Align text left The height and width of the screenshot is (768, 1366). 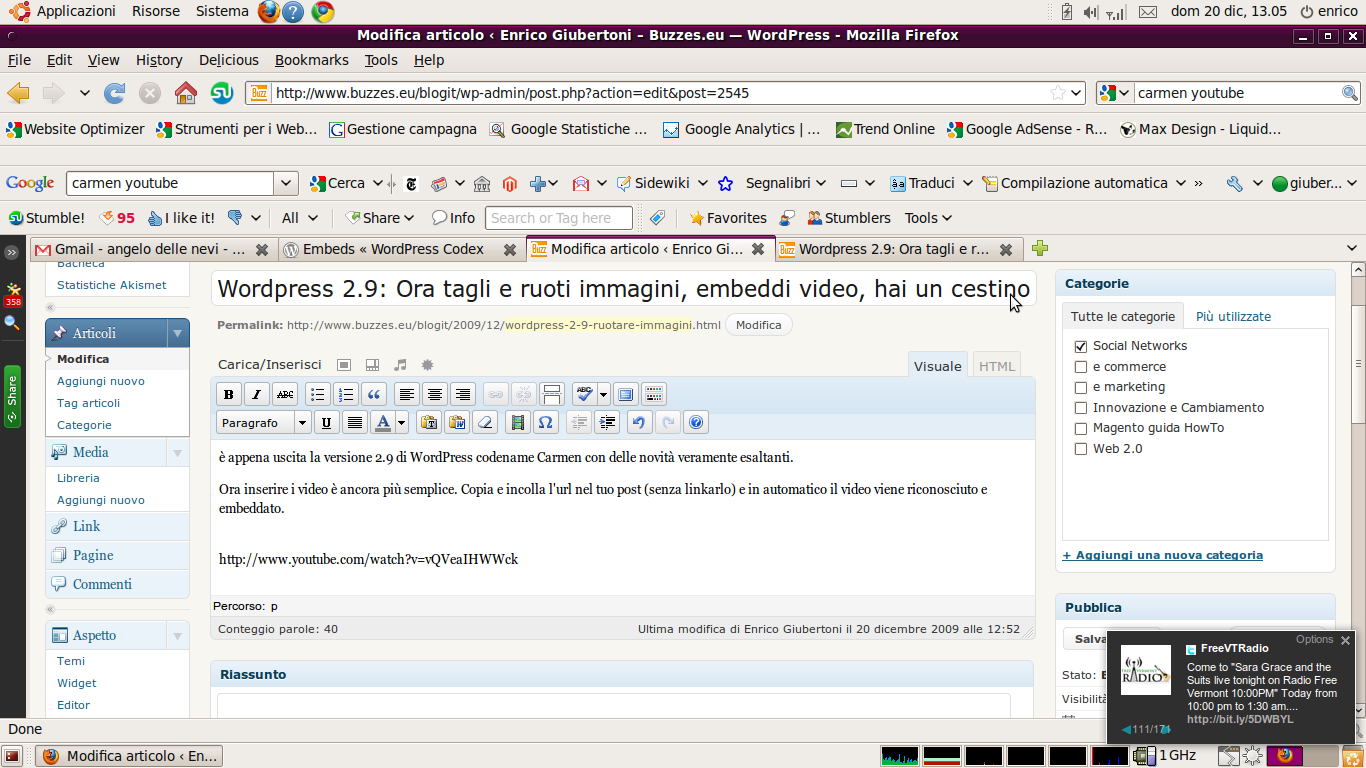[405, 394]
